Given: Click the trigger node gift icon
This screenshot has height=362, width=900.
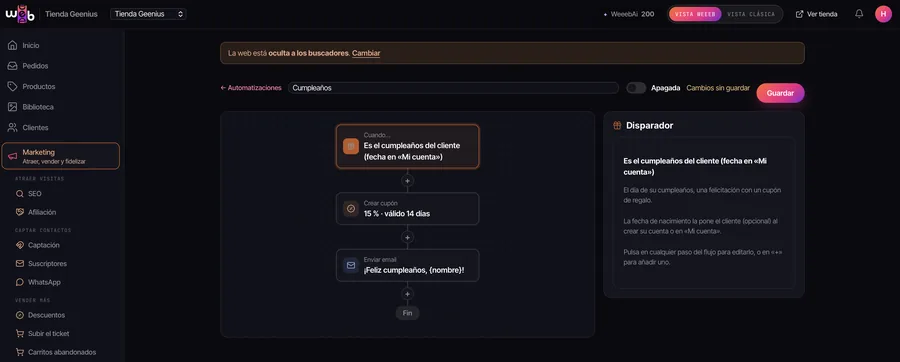Looking at the screenshot, I should pyautogui.click(x=351, y=146).
